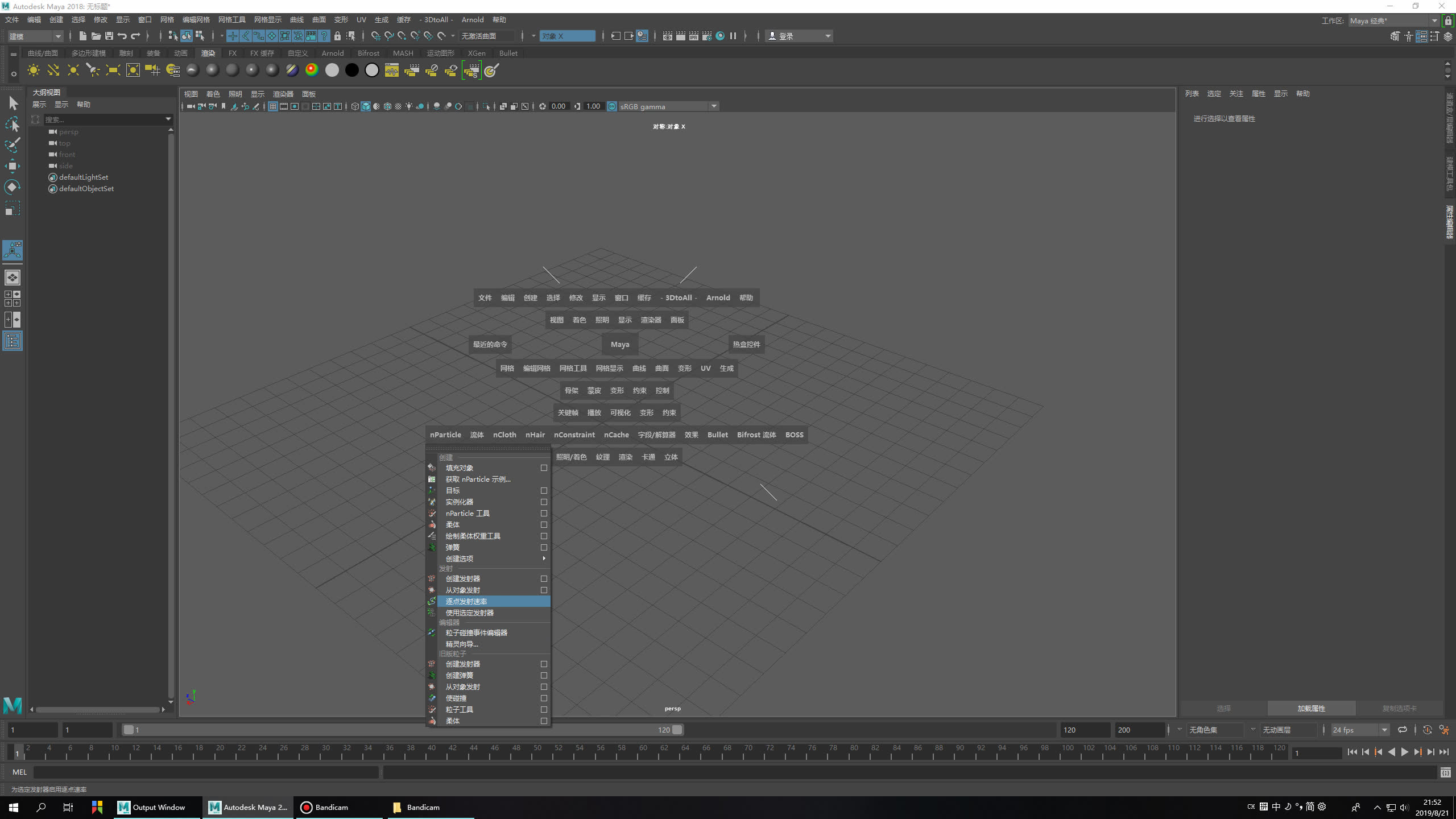This screenshot has height=819, width=1456.
Task: Switch to the Bifrost shelf tab
Action: click(368, 53)
